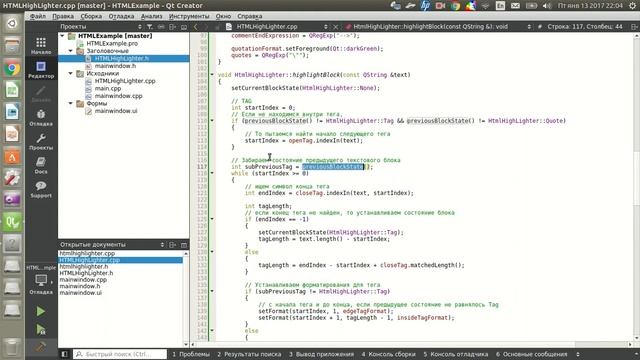The width and height of the screenshot is (640, 360).
Task: Toggle the left sidebar visibility
Action: (64, 354)
